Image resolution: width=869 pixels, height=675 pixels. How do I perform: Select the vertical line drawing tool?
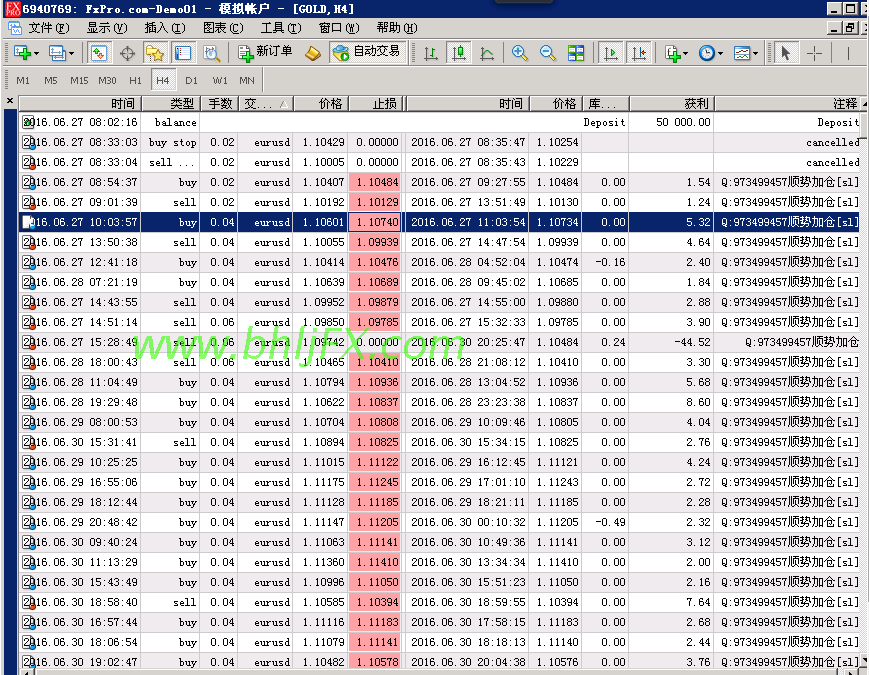click(848, 53)
